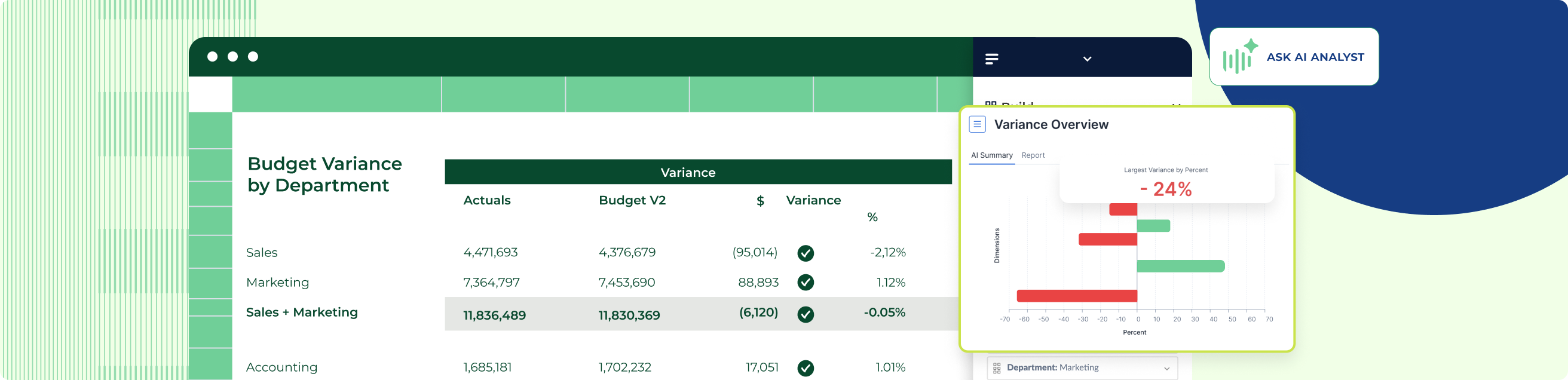1568x380 pixels.
Task: Click the Ask AI Analyst button
Action: 1294,57
